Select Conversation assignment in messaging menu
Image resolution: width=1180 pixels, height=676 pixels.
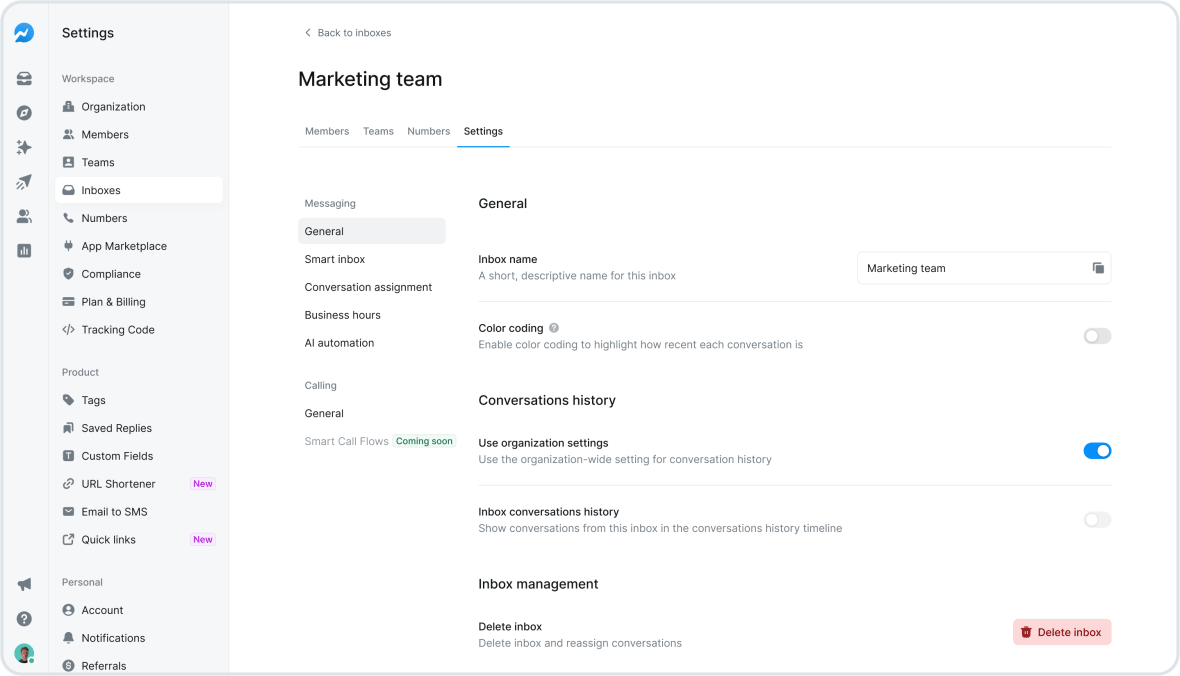(368, 286)
